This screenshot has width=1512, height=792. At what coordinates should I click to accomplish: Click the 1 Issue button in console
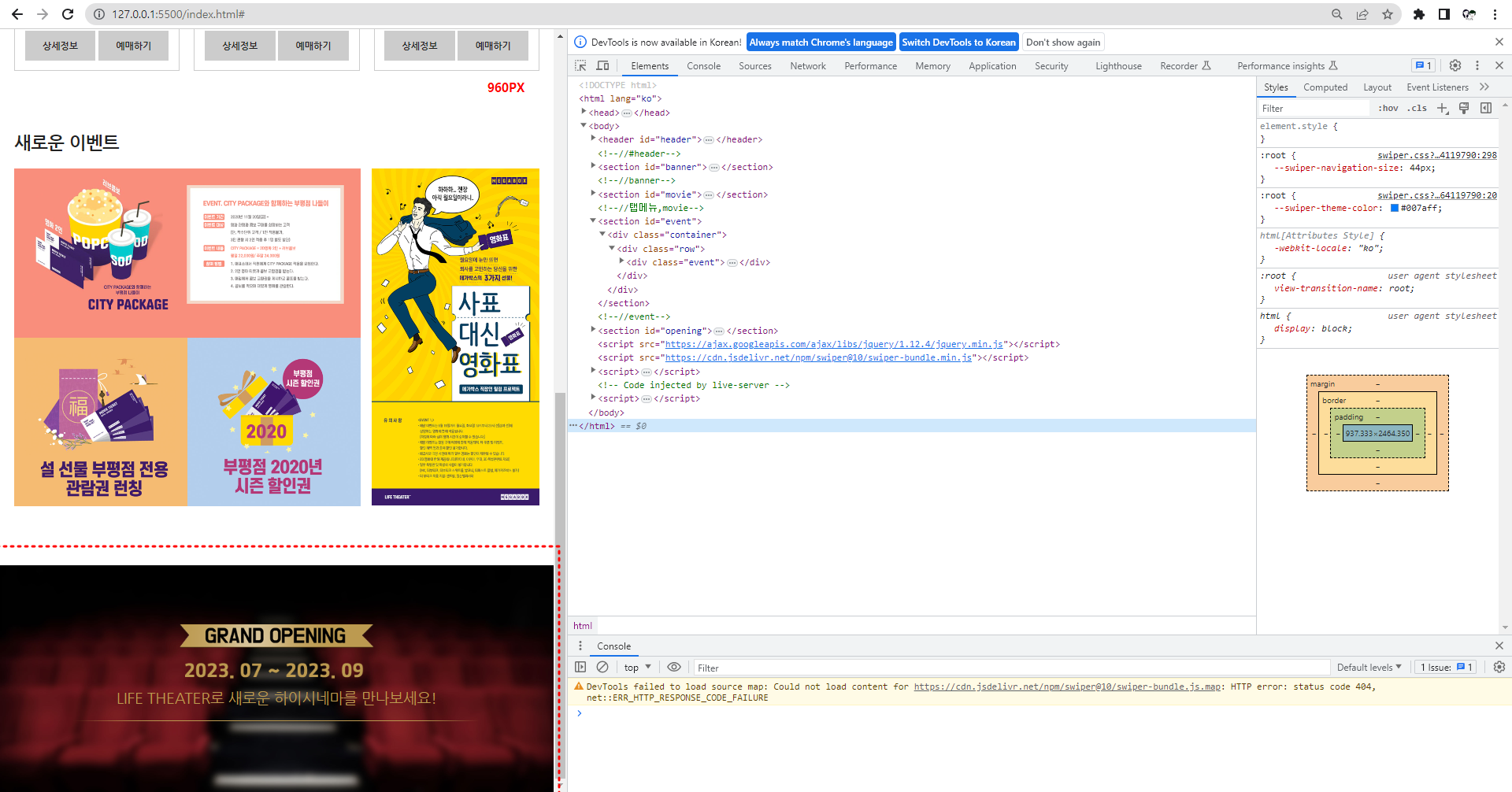point(1446,668)
